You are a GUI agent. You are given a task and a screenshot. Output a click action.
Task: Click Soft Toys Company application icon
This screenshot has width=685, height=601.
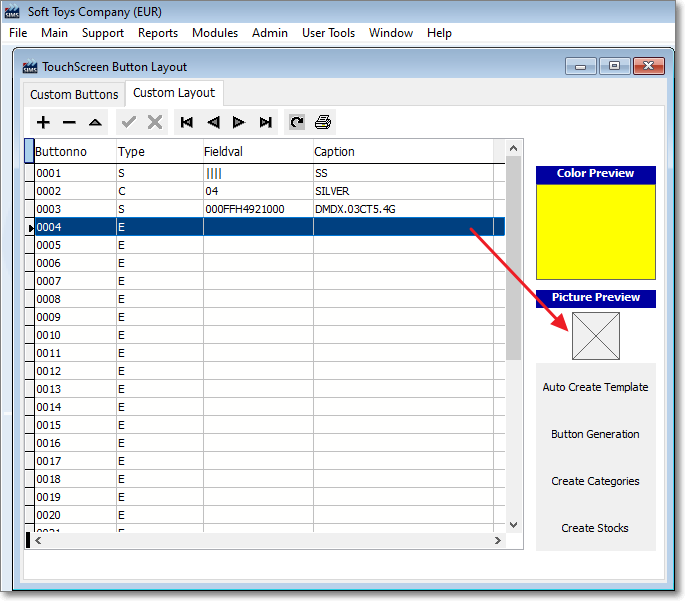(12, 12)
